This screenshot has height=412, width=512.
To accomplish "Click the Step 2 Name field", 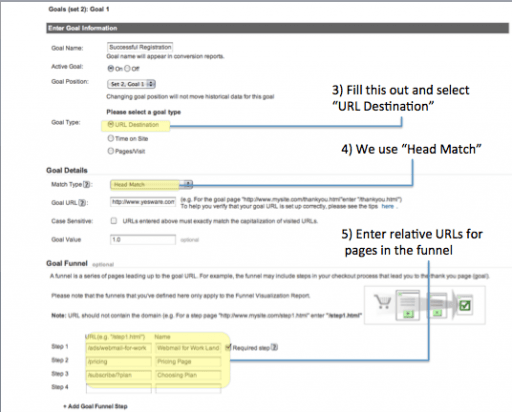I will coord(188,362).
